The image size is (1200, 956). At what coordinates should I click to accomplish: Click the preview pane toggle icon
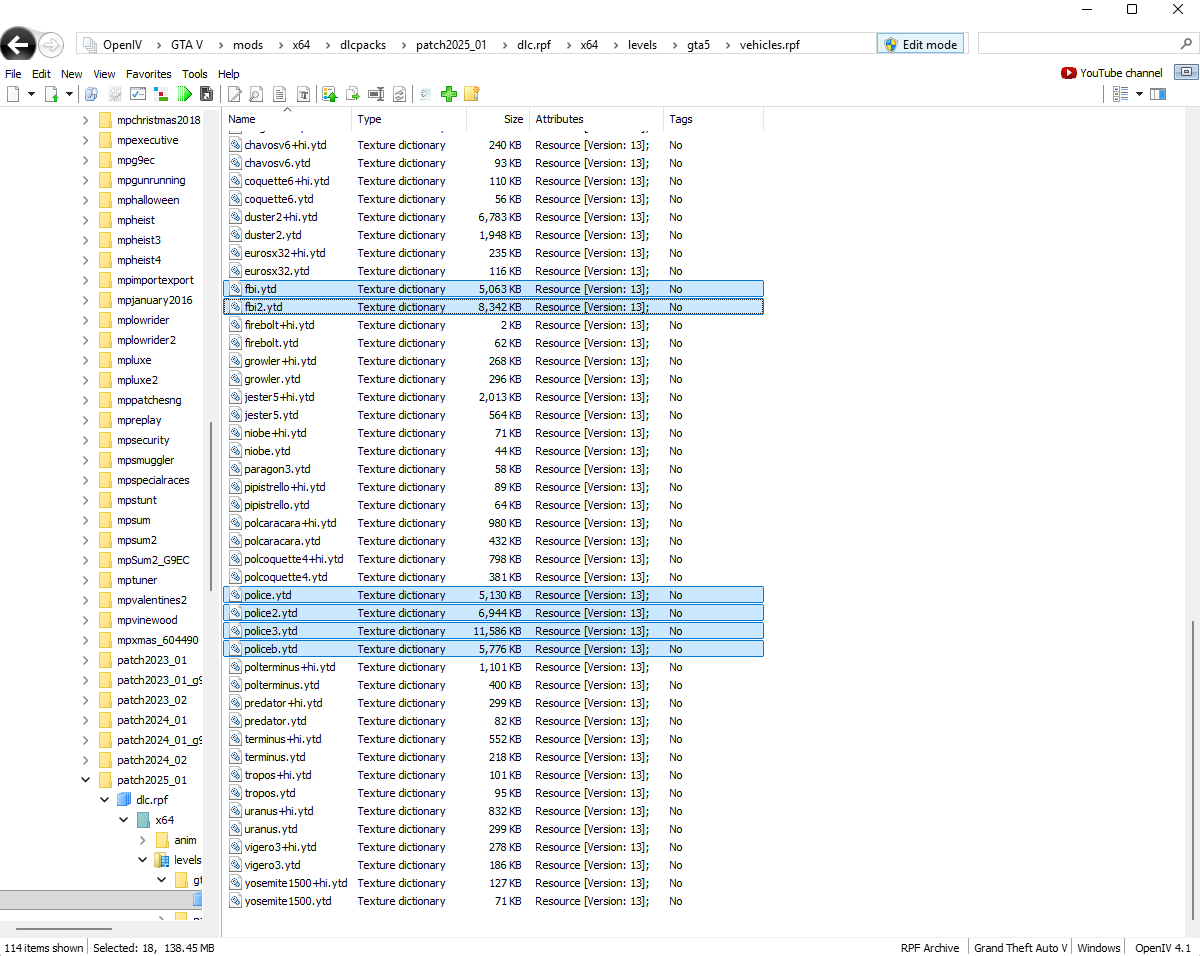1158,94
